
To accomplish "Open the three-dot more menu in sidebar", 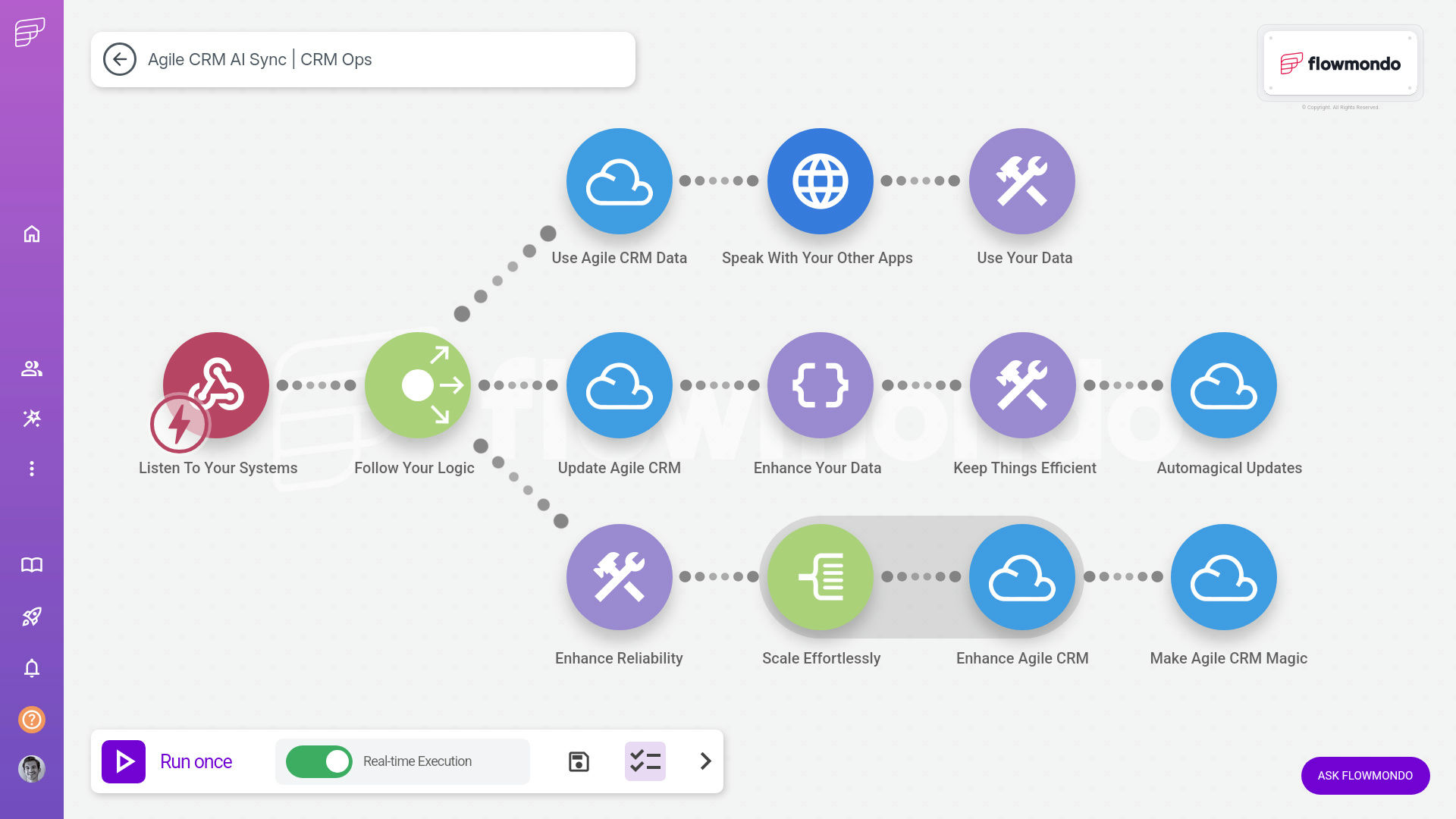I will (32, 469).
